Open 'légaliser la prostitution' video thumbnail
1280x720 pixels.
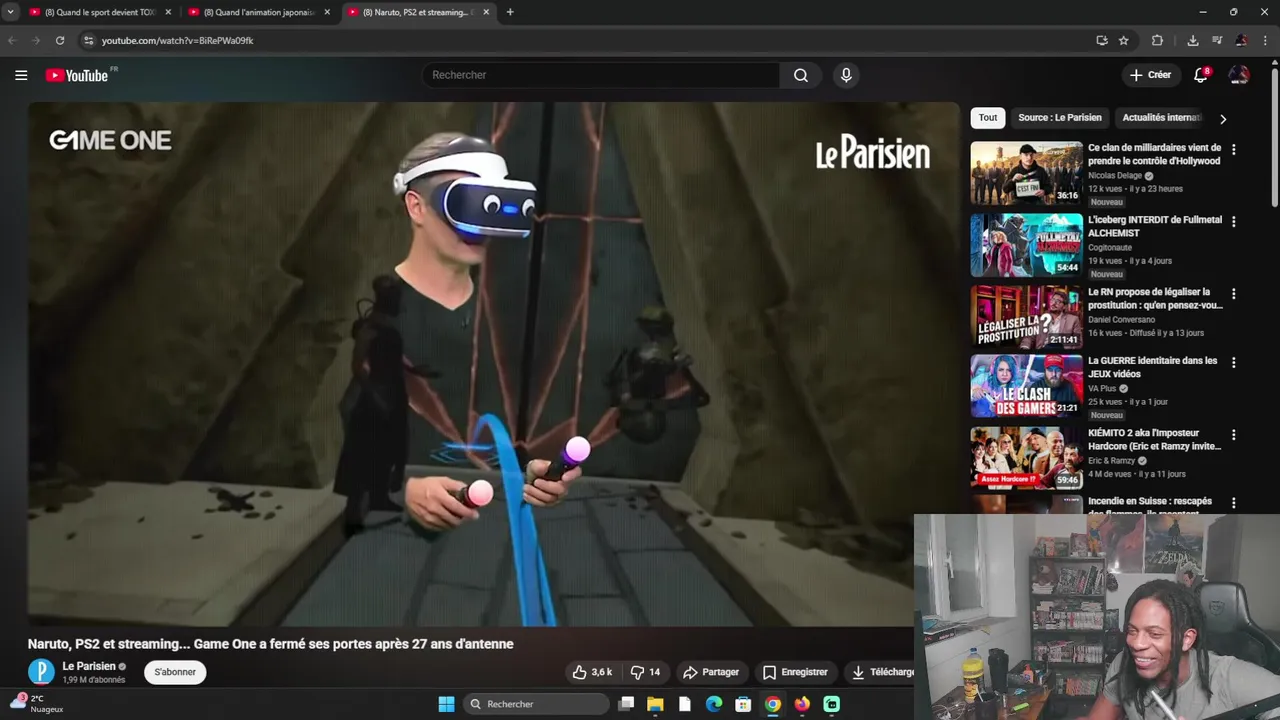tap(1026, 317)
